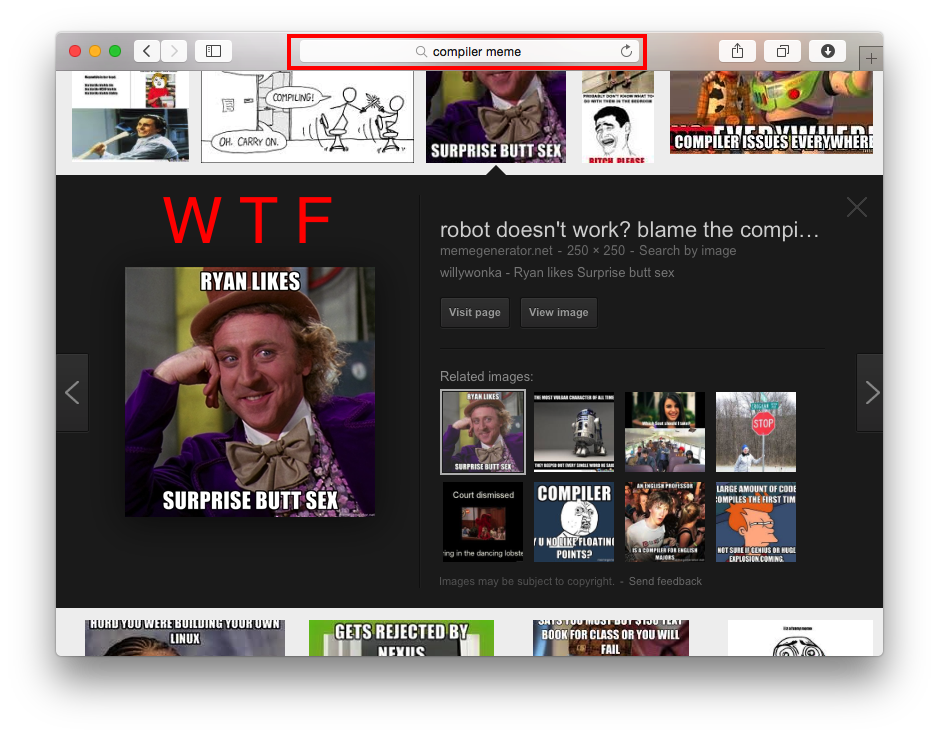The width and height of the screenshot is (939, 736).
Task: Show all tabs overview icon
Action: pyautogui.click(x=782, y=51)
